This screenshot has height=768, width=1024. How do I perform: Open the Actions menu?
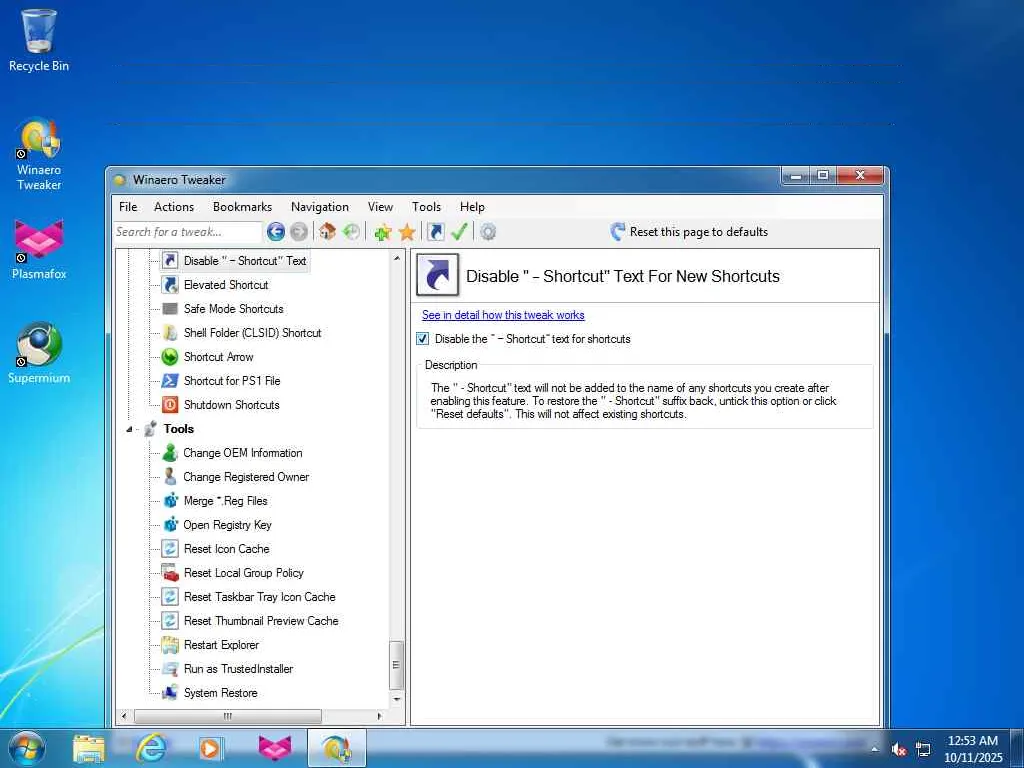point(174,207)
